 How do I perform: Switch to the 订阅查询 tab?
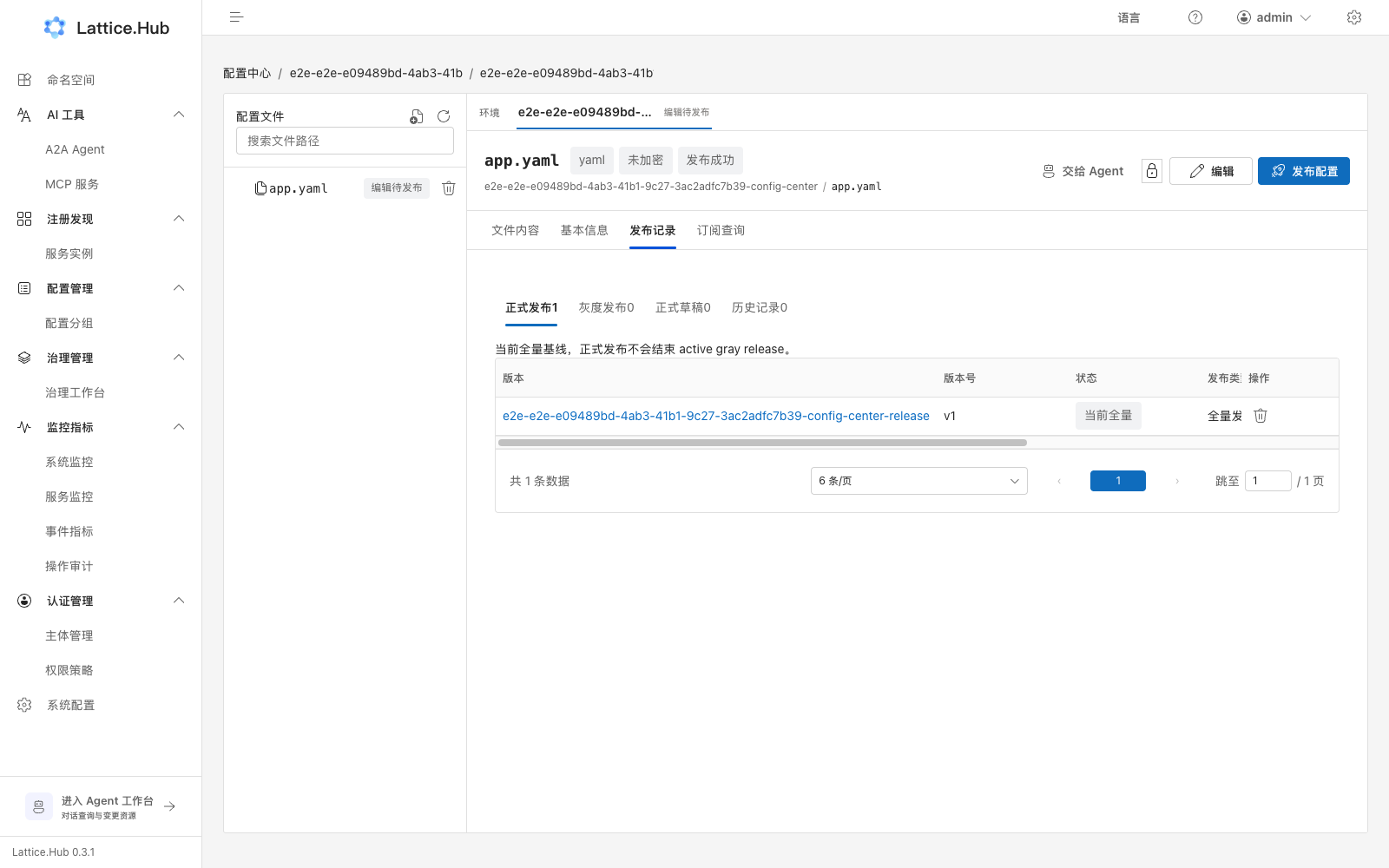coord(721,230)
